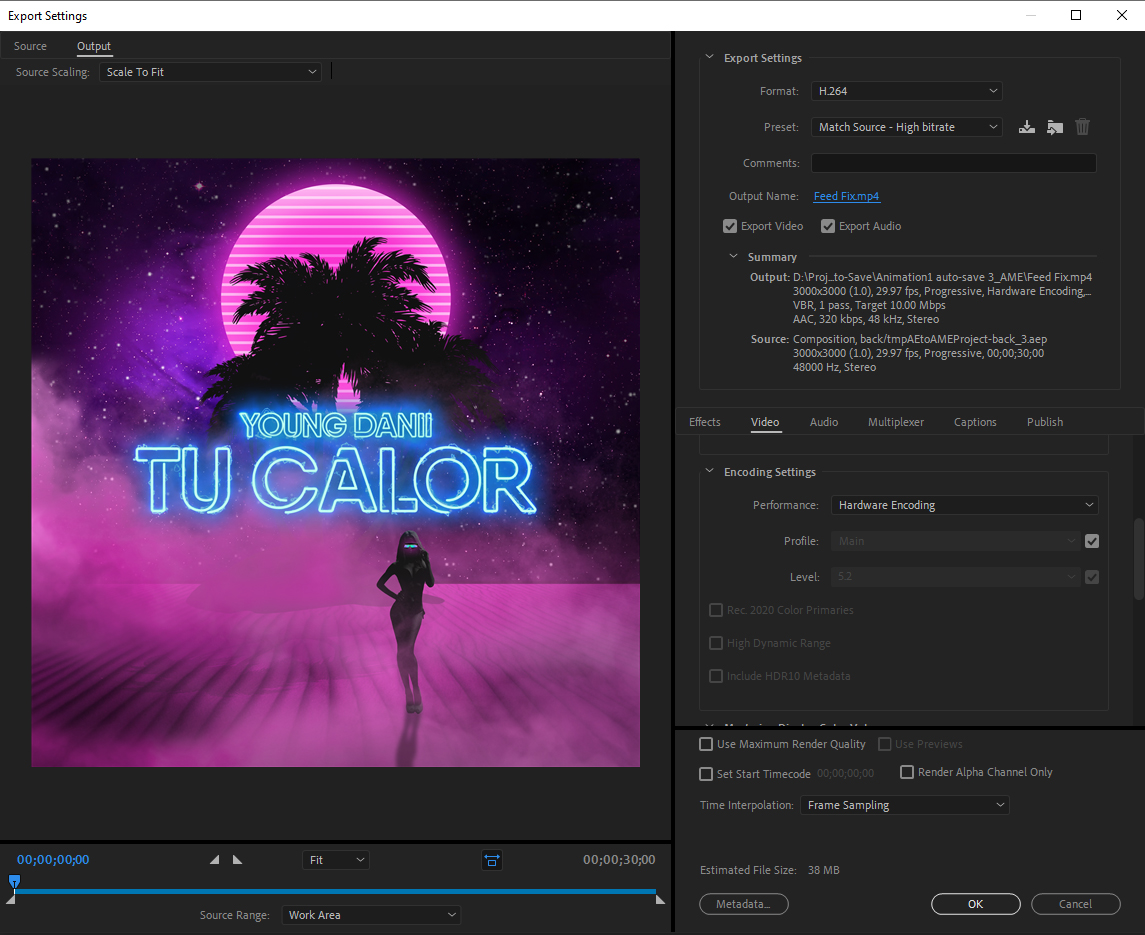Confirm export with the OK button
Image resolution: width=1145 pixels, height=935 pixels.
(x=975, y=903)
